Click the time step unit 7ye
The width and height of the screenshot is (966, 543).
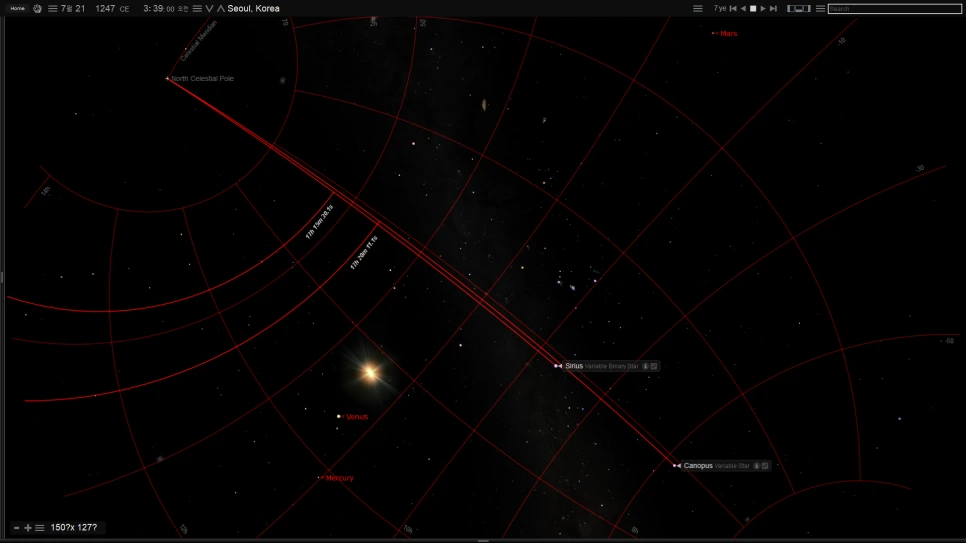pos(720,9)
